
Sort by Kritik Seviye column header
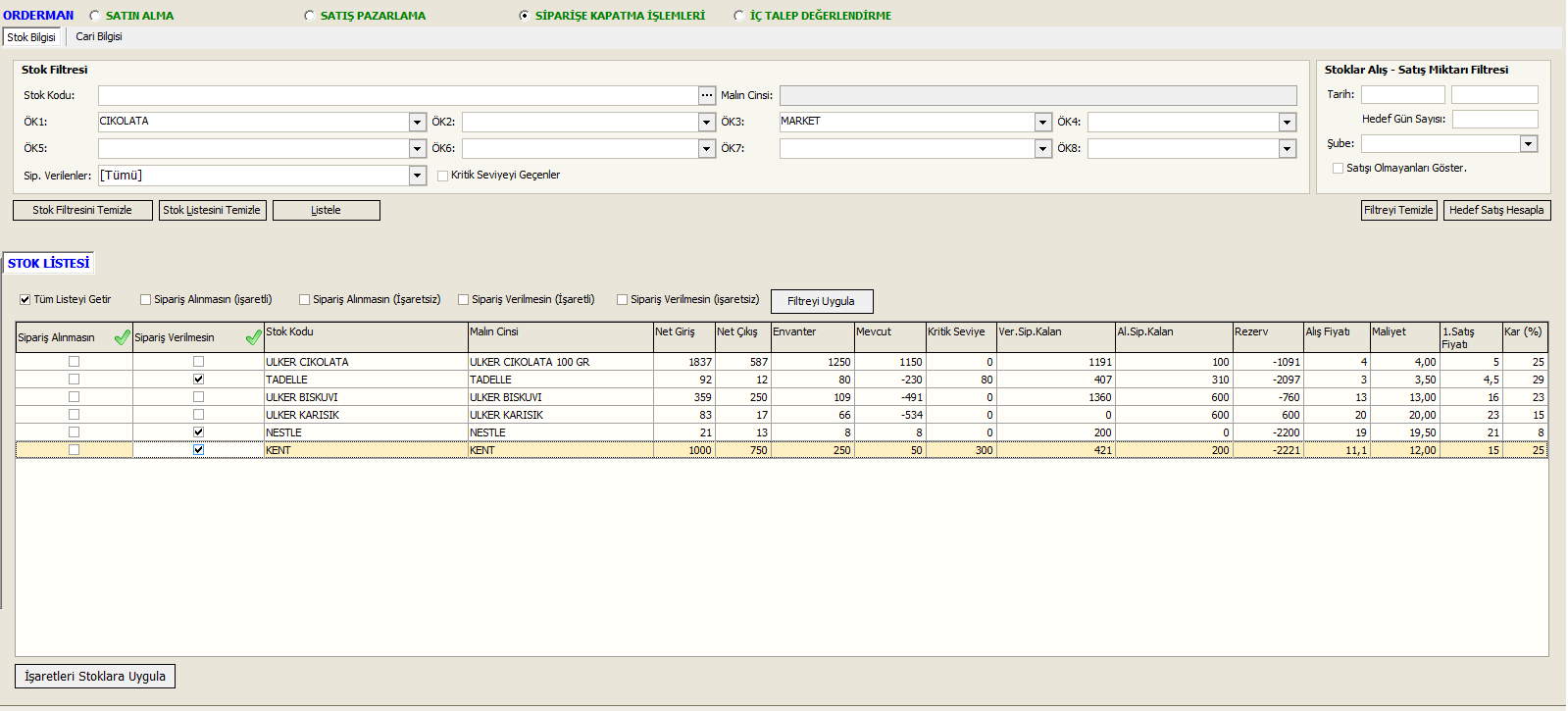coord(961,337)
